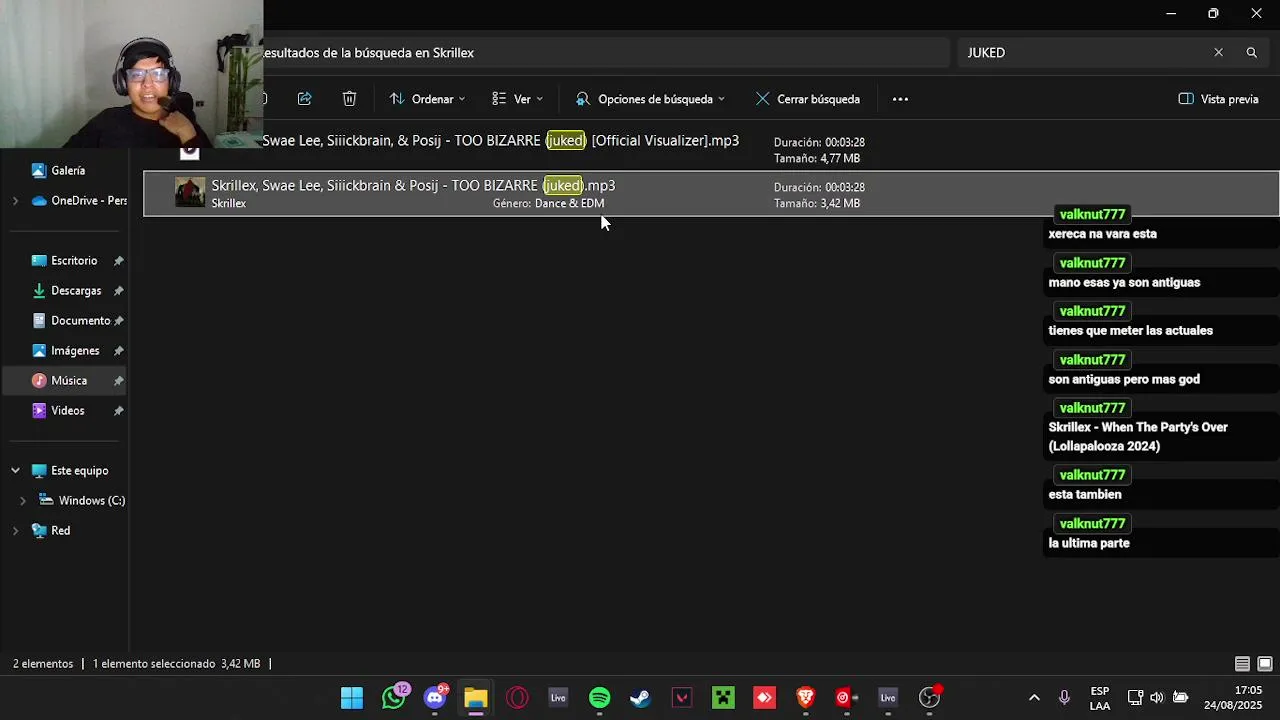
Task: Show hidden system tray icons chevron
Action: [x=1034, y=698]
